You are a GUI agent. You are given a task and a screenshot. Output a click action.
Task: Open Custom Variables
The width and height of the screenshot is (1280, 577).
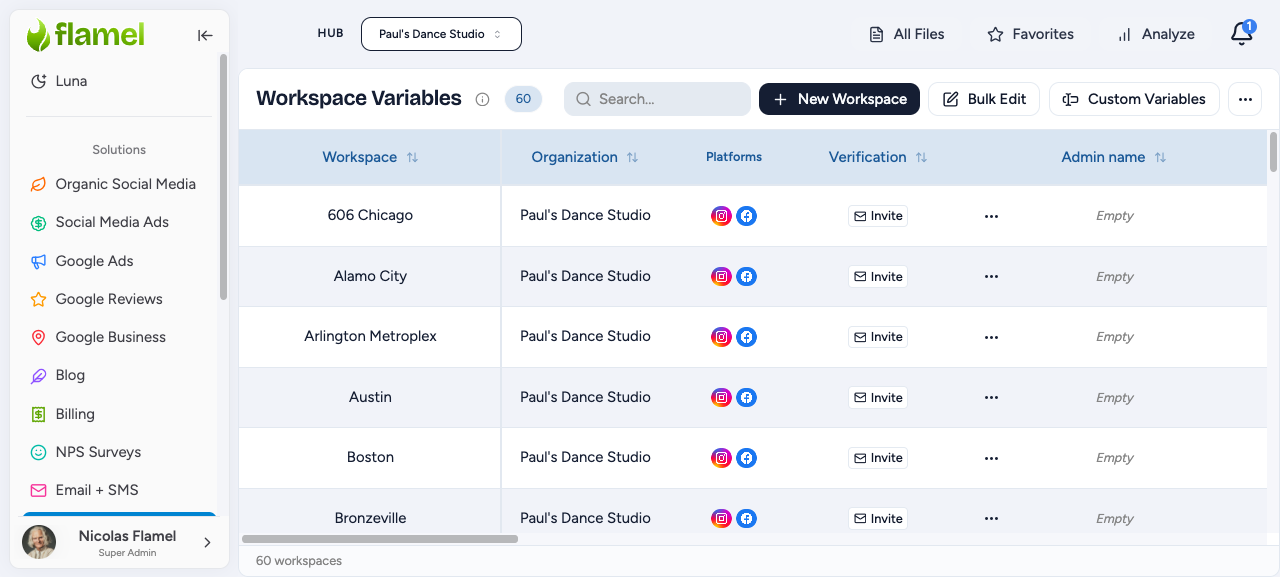click(1134, 99)
